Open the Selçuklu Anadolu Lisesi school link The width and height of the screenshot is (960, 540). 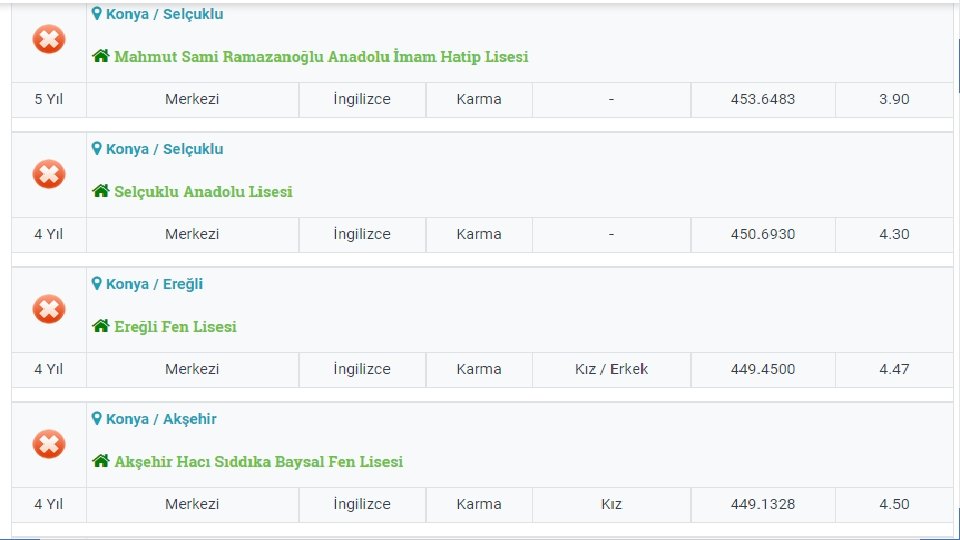click(x=203, y=192)
